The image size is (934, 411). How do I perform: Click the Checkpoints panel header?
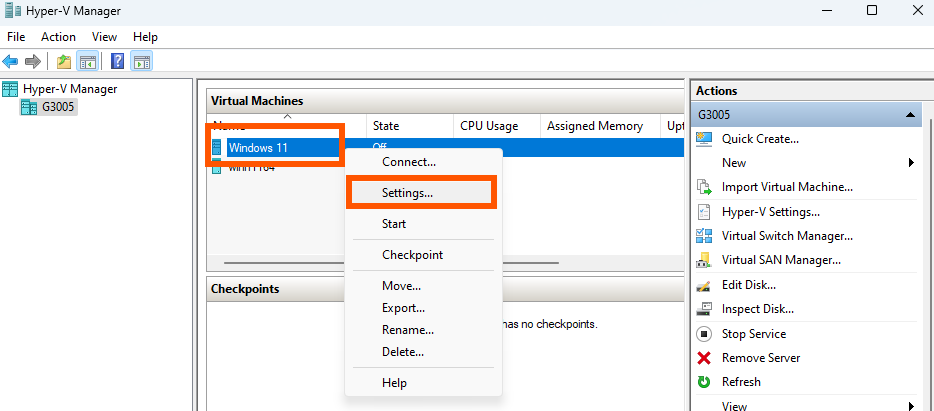[446, 289]
